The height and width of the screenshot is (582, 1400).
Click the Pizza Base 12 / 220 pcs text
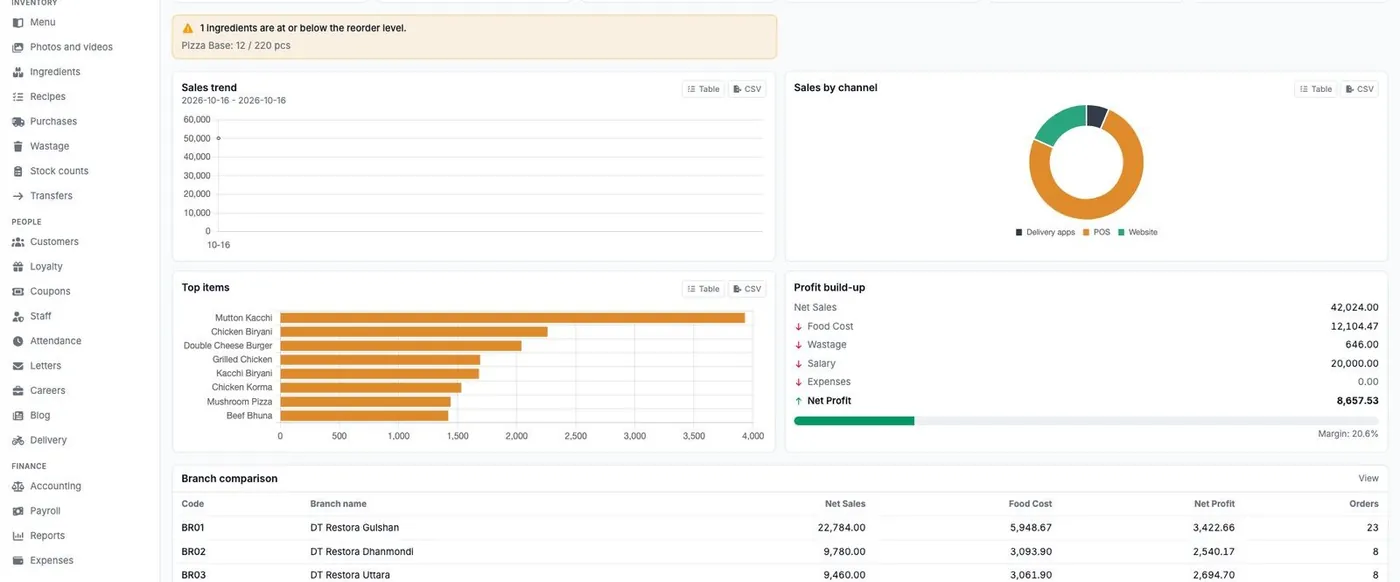tap(236, 46)
